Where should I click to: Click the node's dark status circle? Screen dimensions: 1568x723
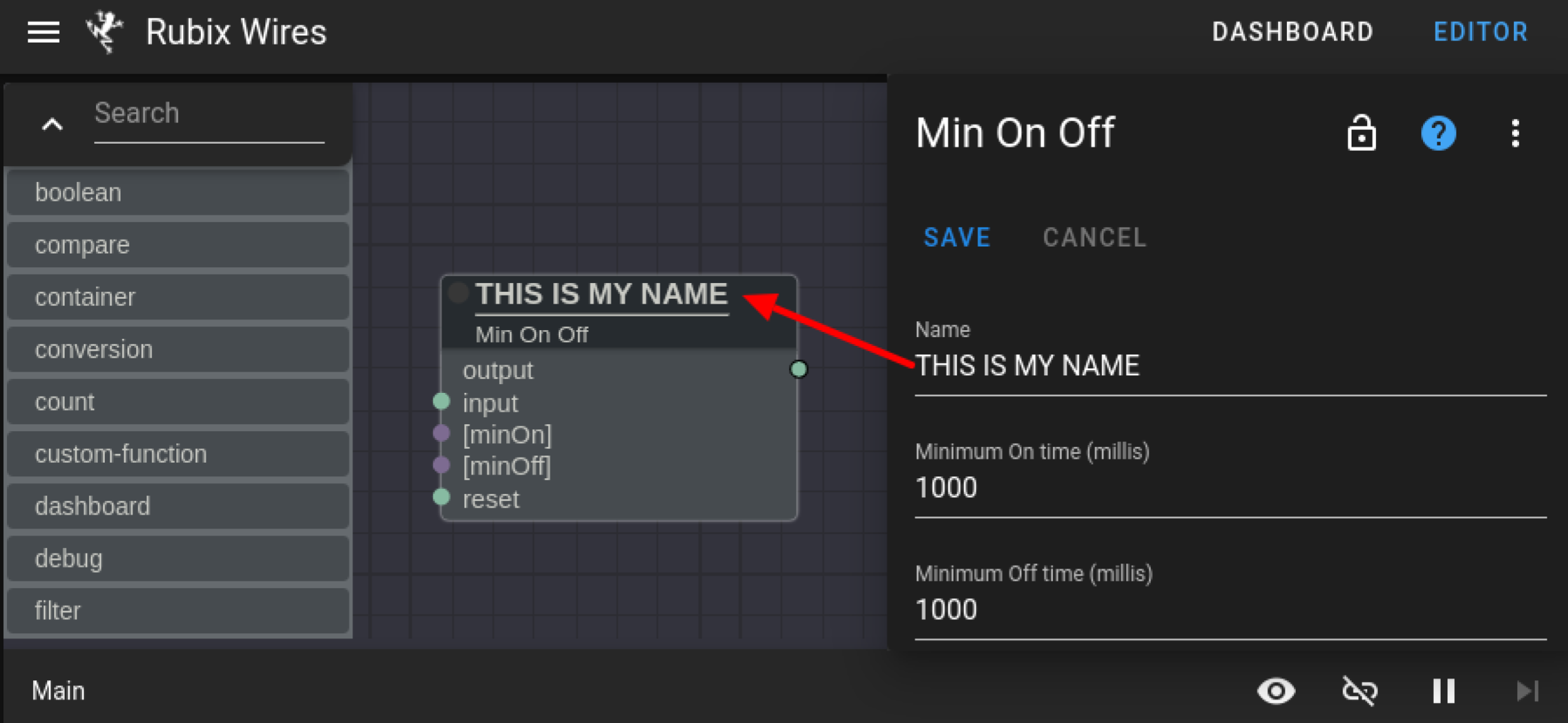(458, 292)
